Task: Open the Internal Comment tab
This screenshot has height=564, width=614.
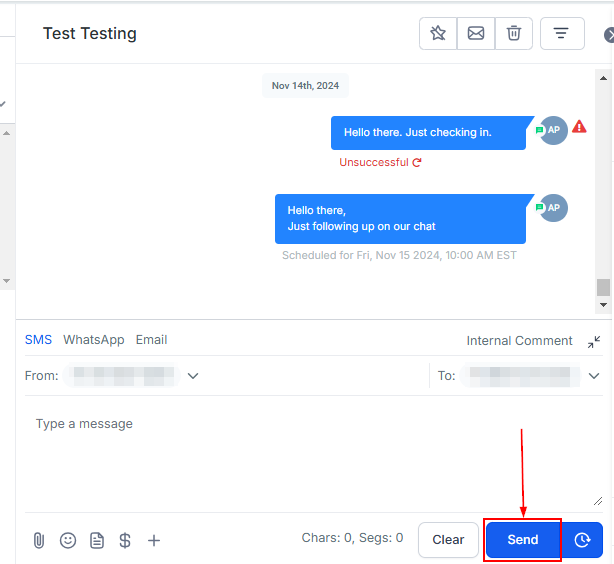Action: coord(519,341)
